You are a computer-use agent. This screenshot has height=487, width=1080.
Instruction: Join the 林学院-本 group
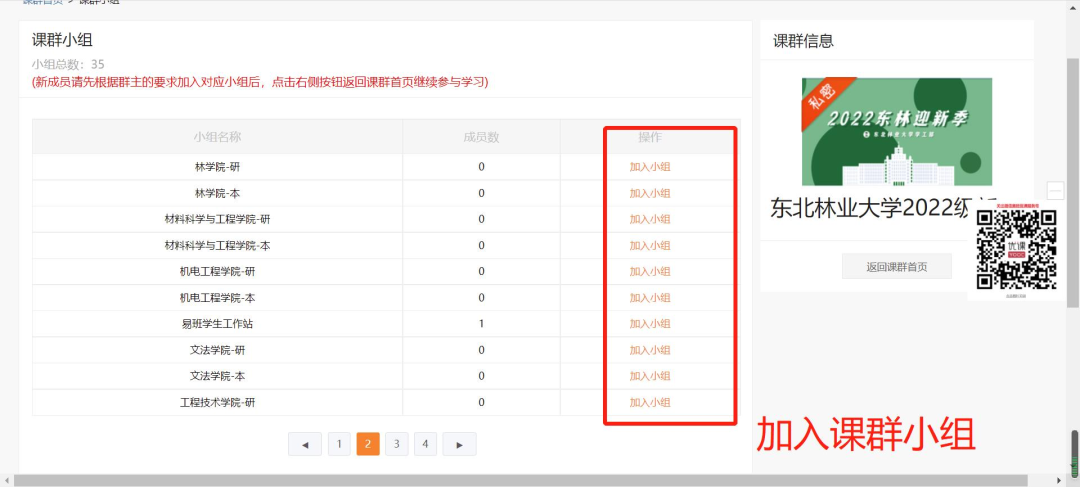point(650,193)
